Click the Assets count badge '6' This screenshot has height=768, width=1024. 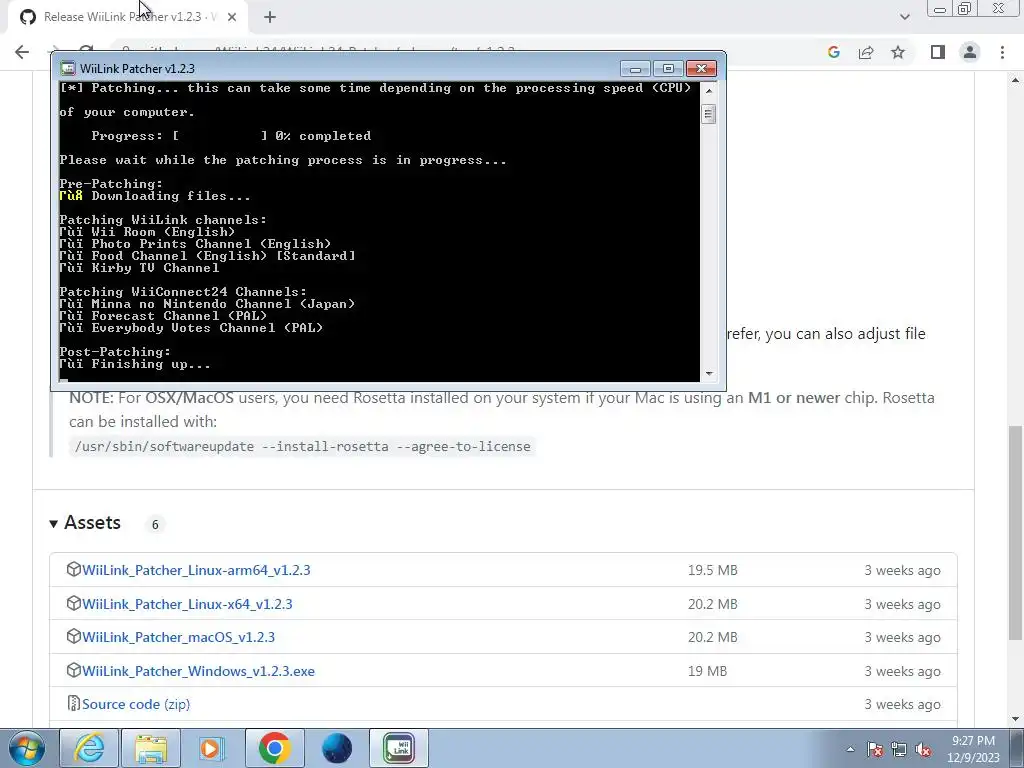pos(155,524)
